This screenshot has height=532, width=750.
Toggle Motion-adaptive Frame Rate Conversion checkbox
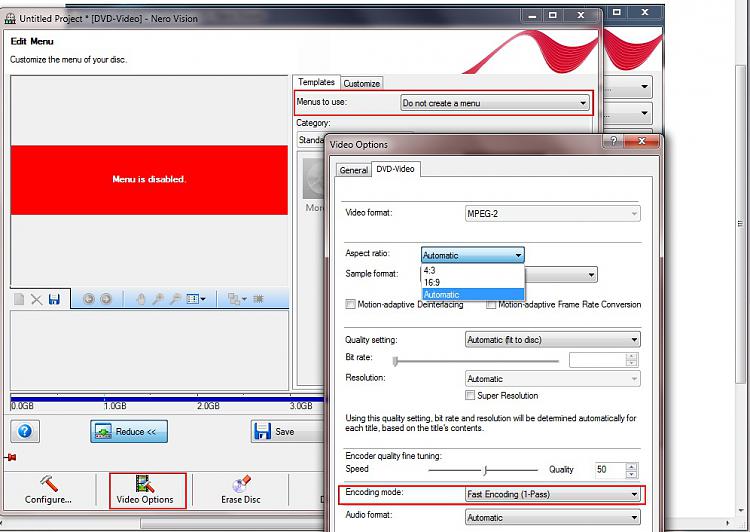[491, 304]
